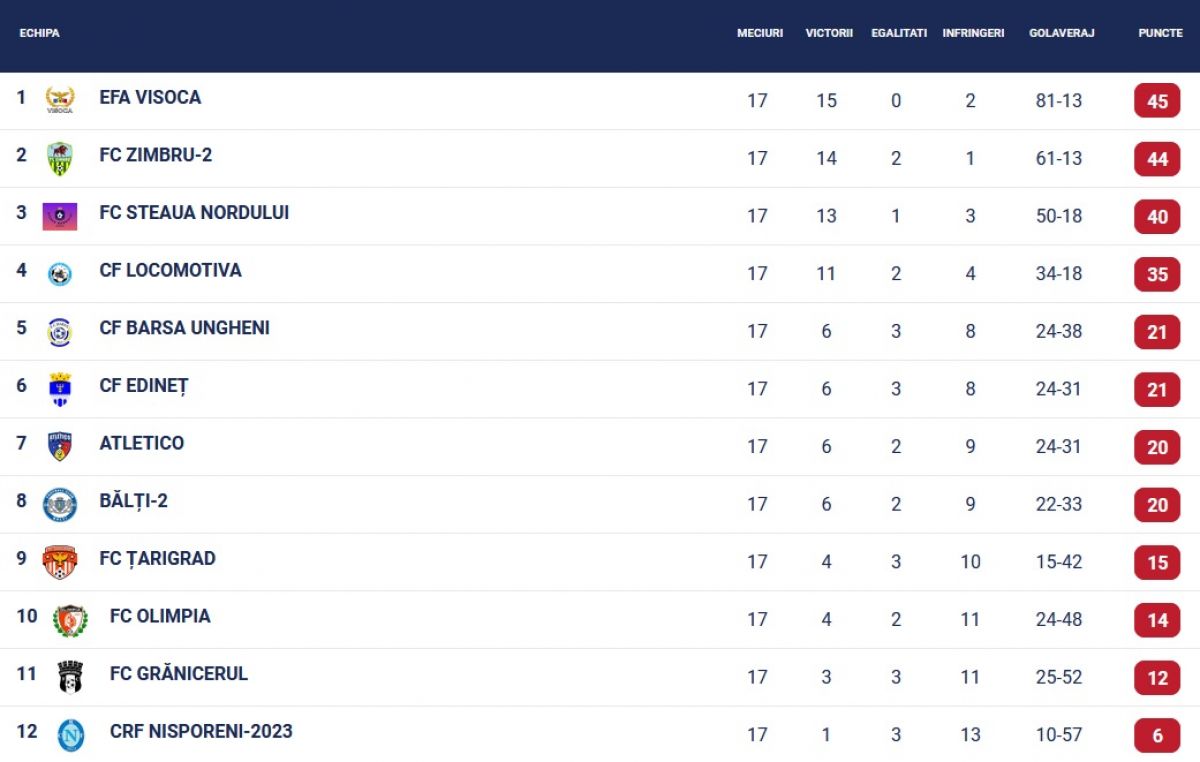
Task: Click the FC Țarigrad crest icon
Action: [x=60, y=562]
